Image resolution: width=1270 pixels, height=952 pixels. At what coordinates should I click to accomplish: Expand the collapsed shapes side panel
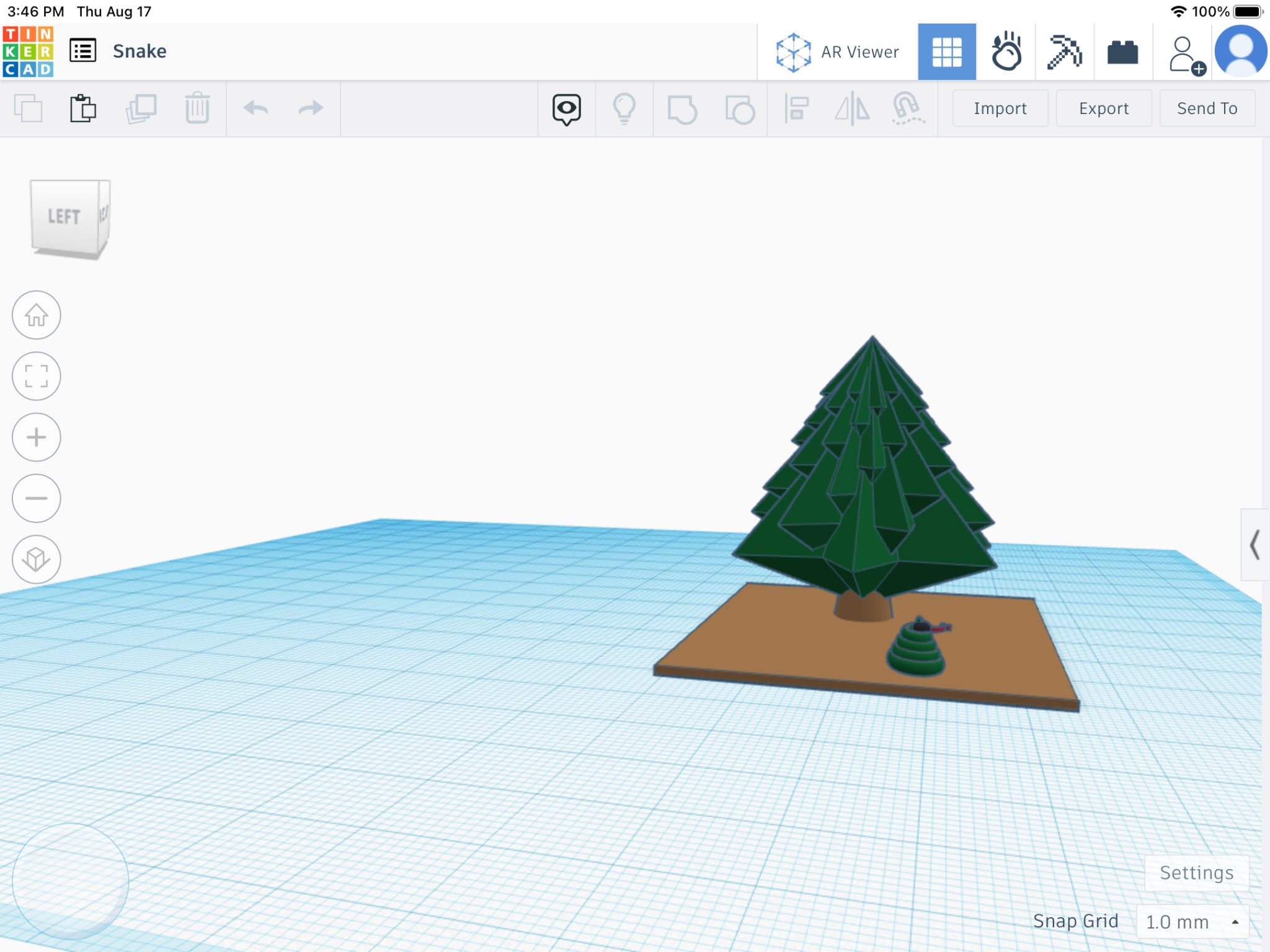(x=1254, y=545)
